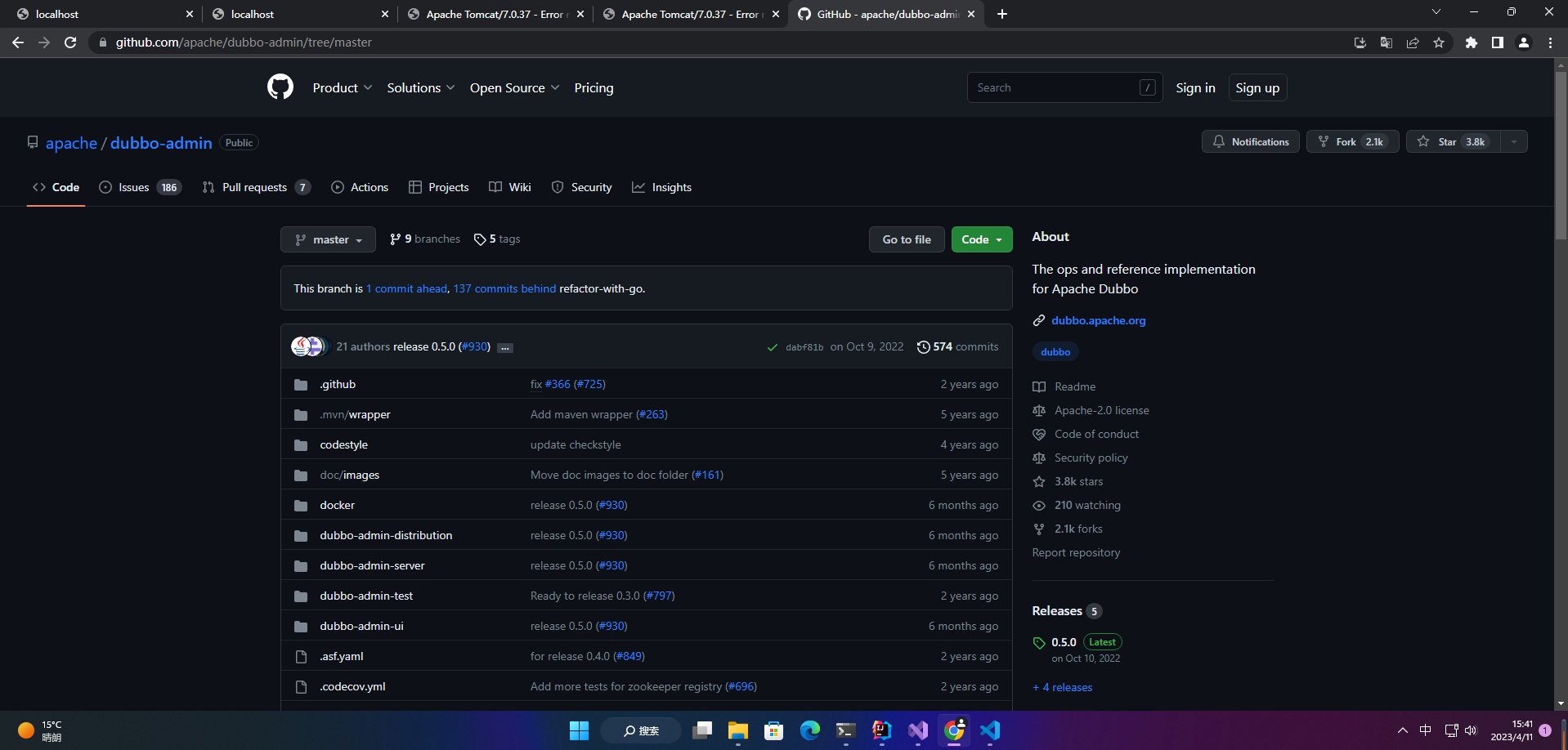Open the star list dropdown arrow

[1514, 141]
